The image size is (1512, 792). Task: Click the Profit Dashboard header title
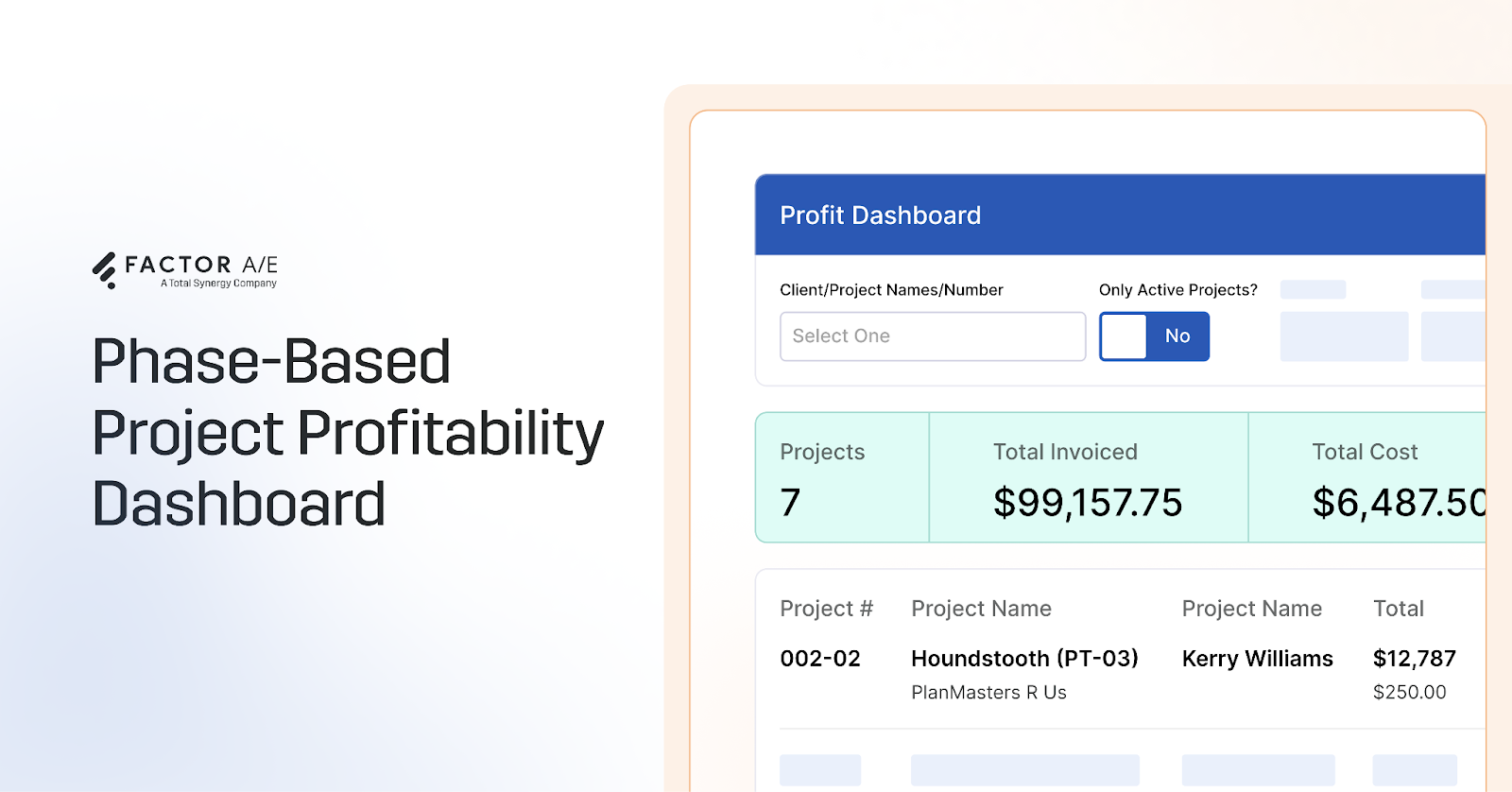pos(880,215)
